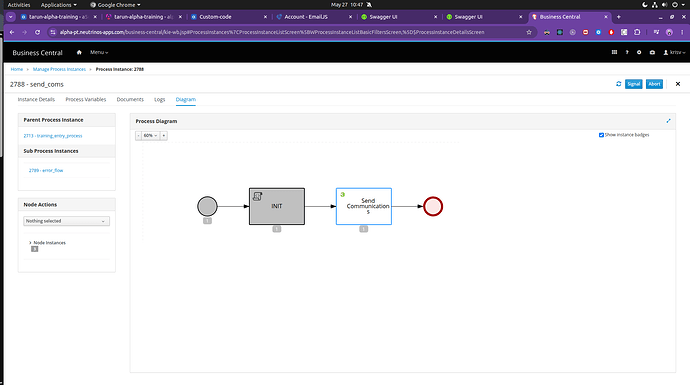Click the Node Instances count badge
The width and height of the screenshot is (690, 385).
(x=35, y=249)
